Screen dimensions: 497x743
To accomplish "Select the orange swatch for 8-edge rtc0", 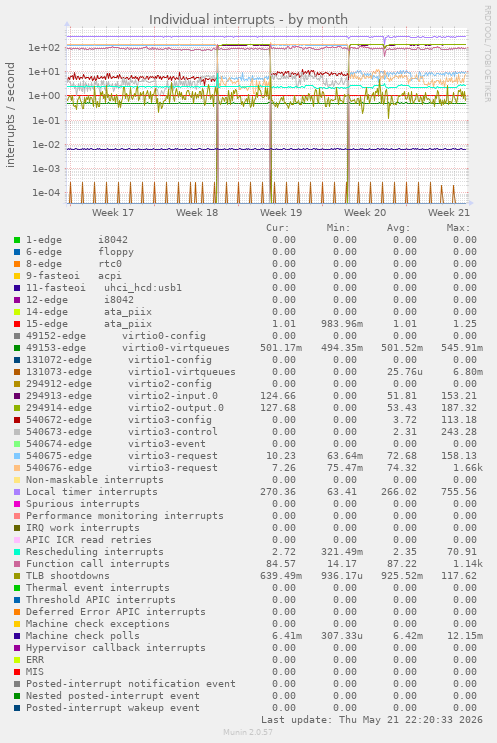I will (x=17, y=264).
